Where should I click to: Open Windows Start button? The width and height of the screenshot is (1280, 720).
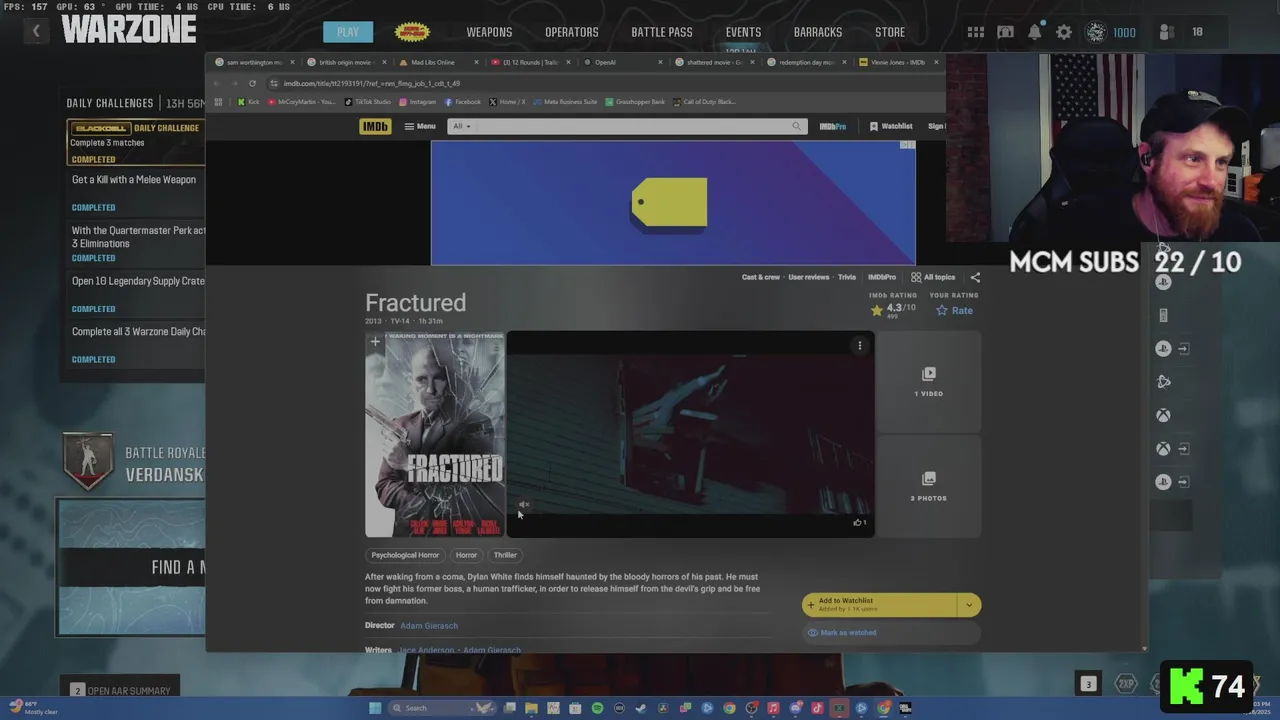click(x=375, y=708)
